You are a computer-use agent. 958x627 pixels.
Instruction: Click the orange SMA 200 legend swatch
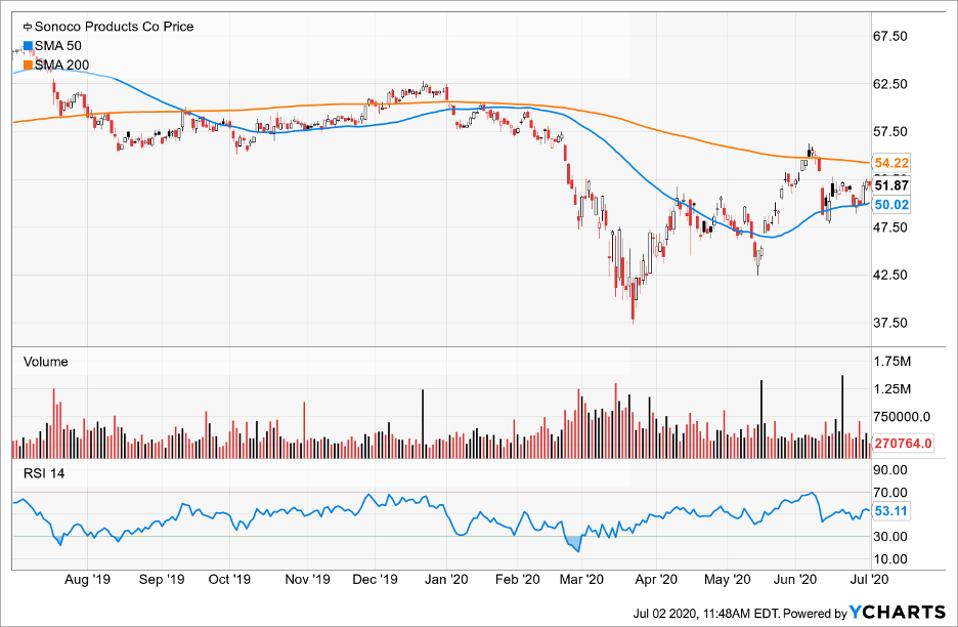(x=27, y=65)
